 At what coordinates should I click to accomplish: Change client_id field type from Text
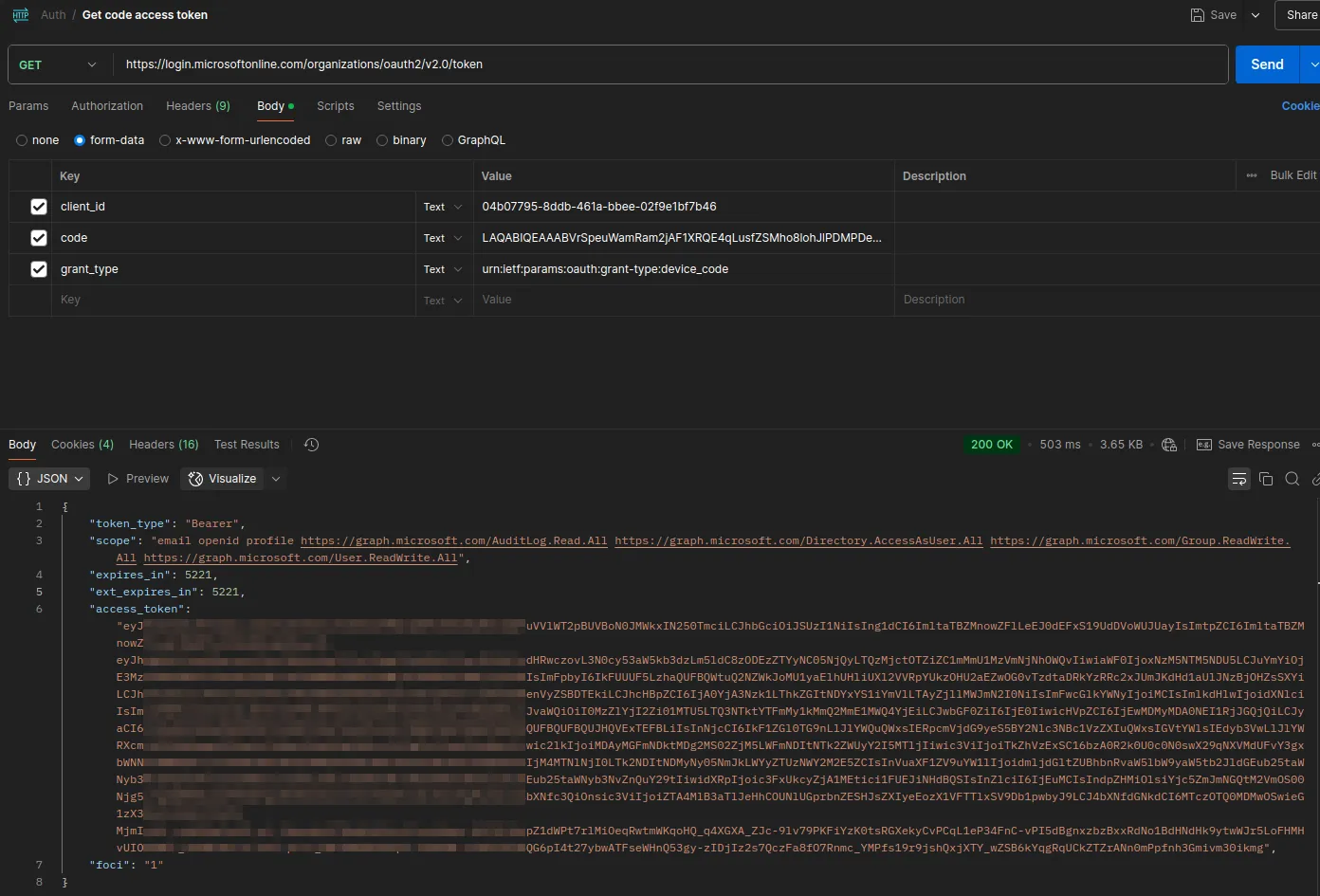pos(443,207)
